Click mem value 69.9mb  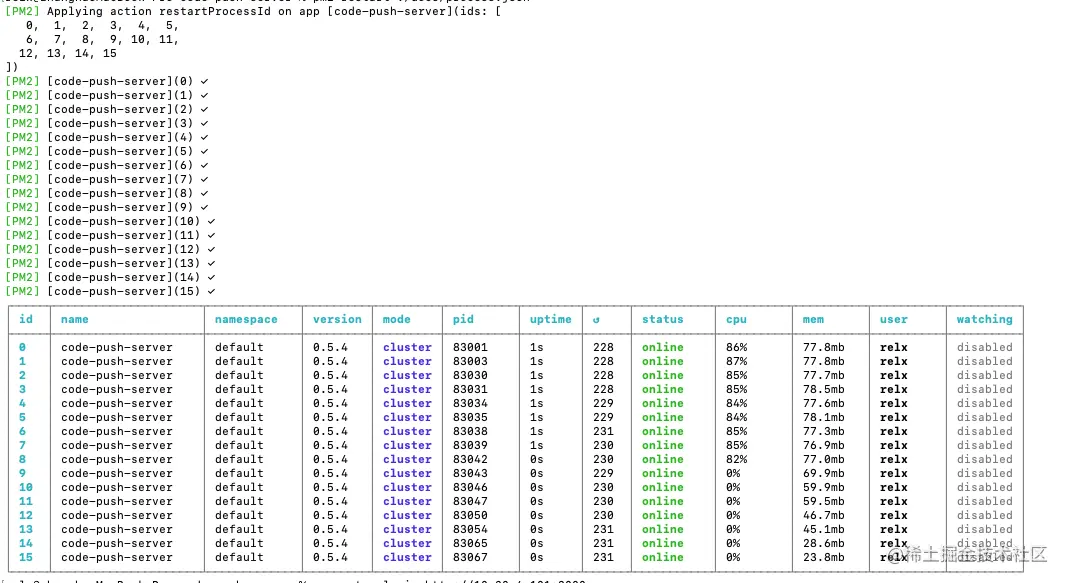[823, 474]
